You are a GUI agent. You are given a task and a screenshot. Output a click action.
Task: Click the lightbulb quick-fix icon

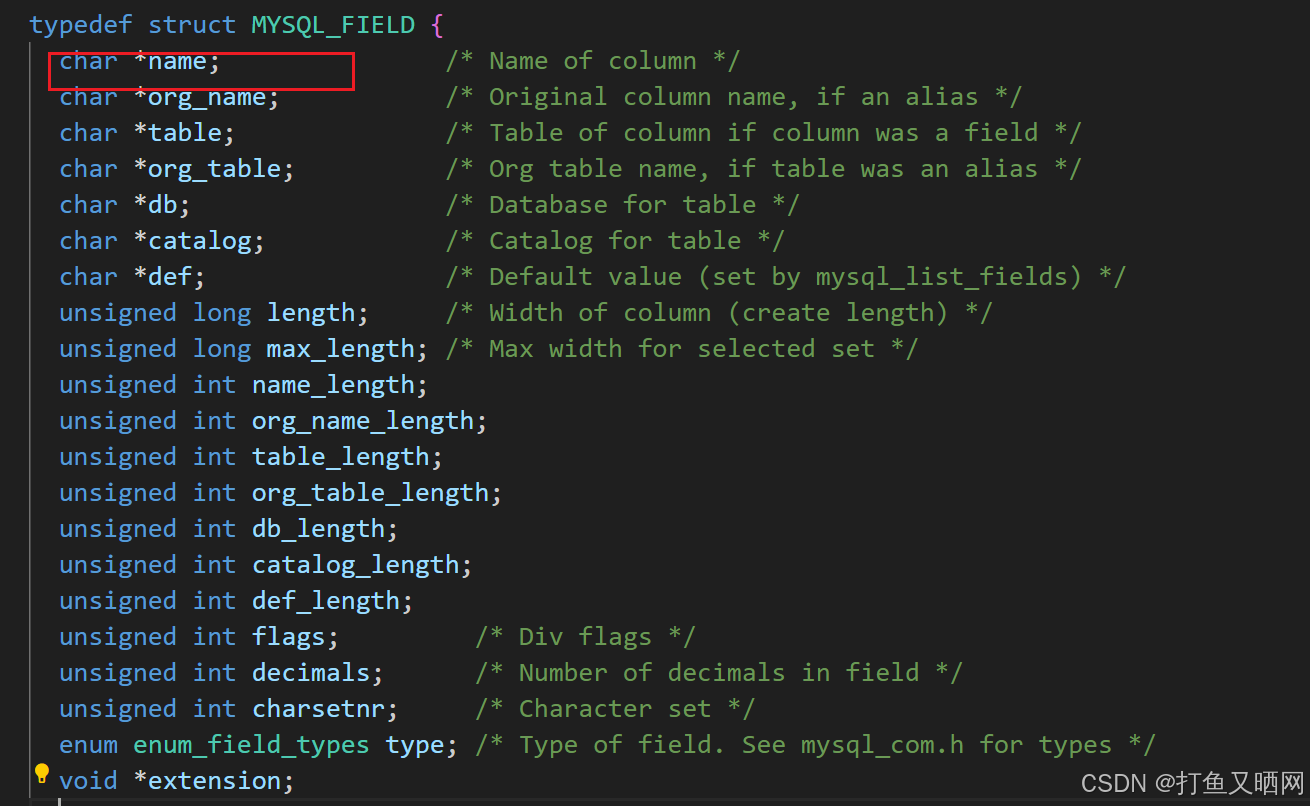coord(42,773)
